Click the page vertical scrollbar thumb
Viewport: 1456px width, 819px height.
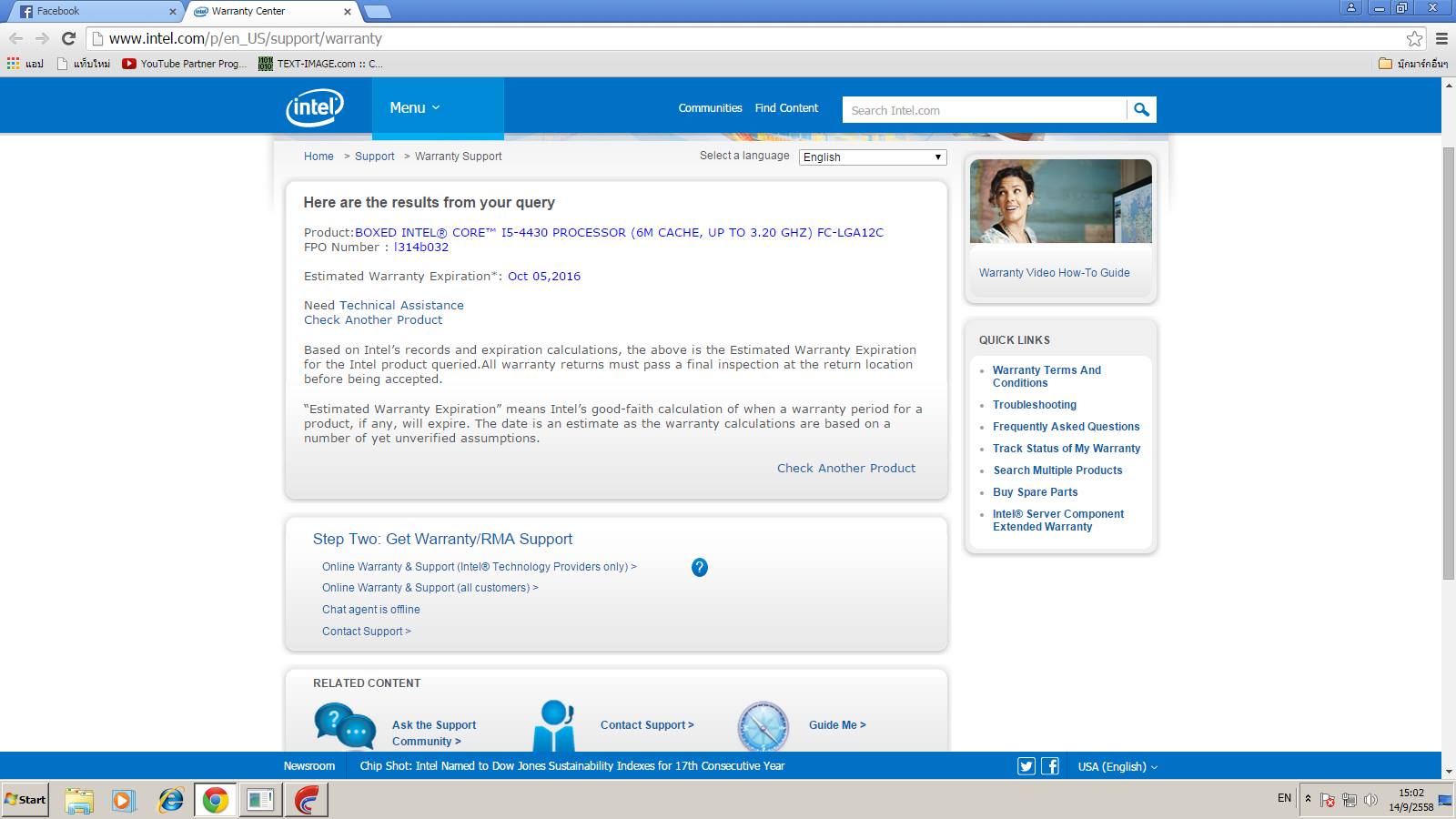pyautogui.click(x=1449, y=362)
